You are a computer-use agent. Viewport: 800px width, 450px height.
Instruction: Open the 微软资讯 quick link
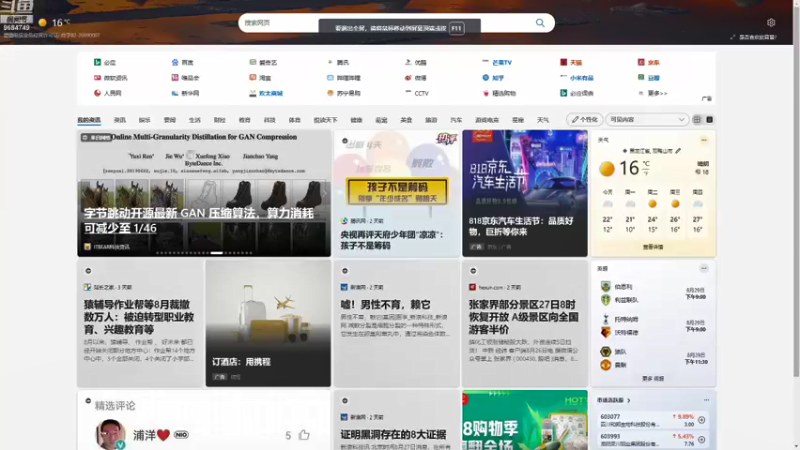(x=110, y=78)
